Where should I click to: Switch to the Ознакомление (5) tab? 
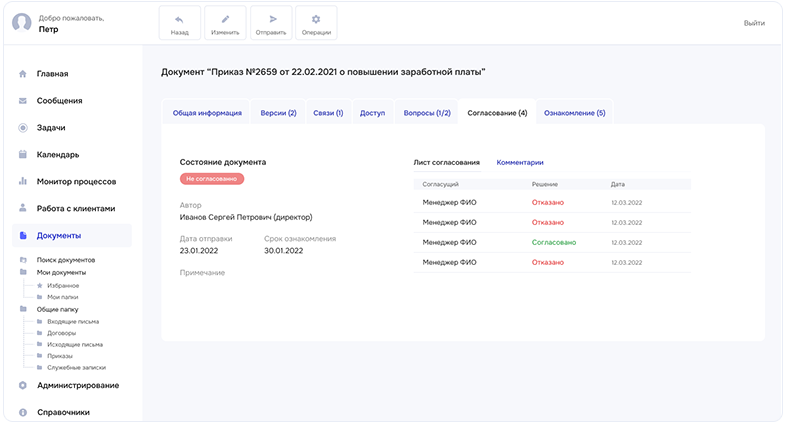574,113
